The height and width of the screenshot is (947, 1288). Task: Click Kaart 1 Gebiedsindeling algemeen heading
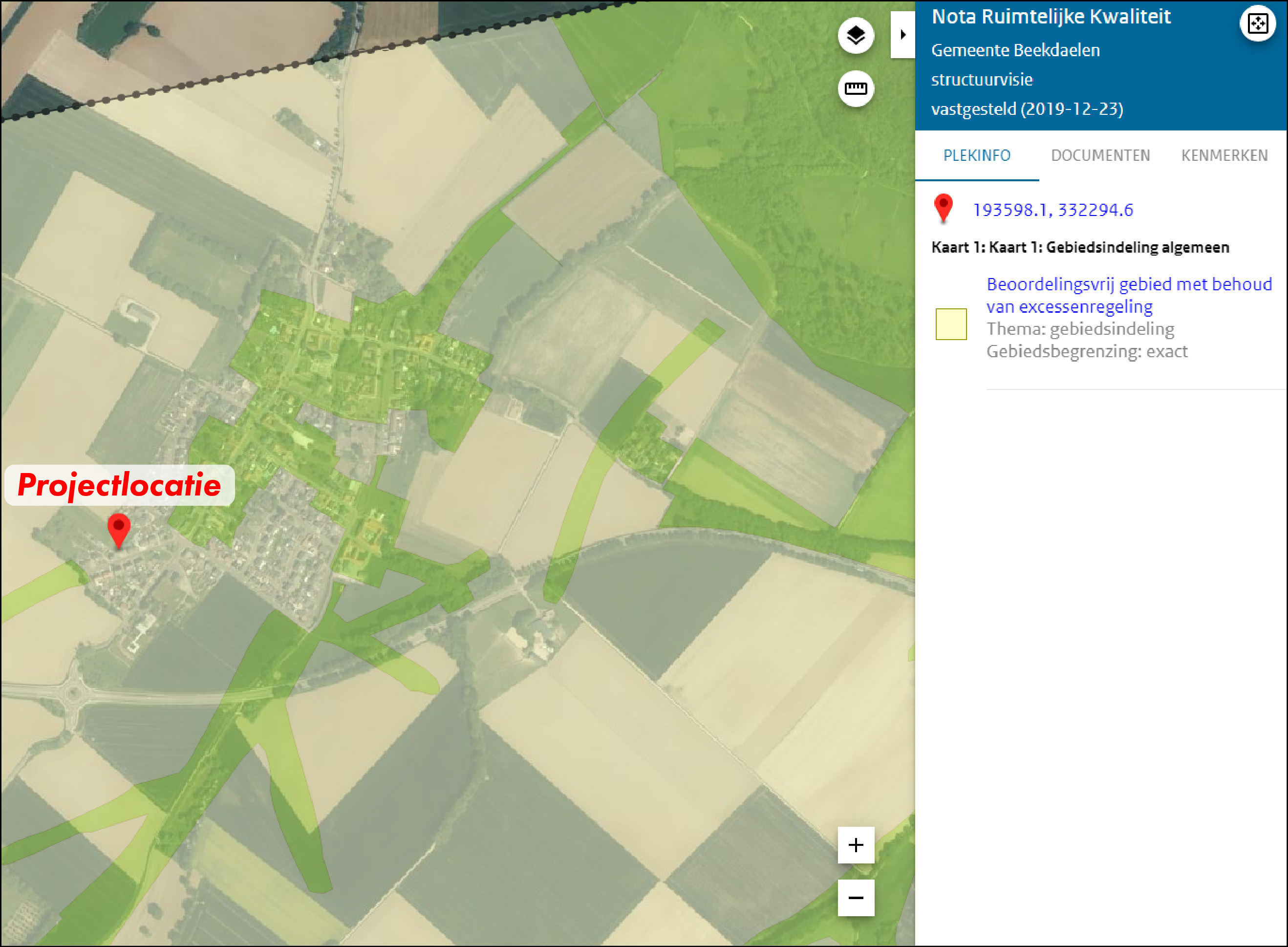coord(1080,247)
